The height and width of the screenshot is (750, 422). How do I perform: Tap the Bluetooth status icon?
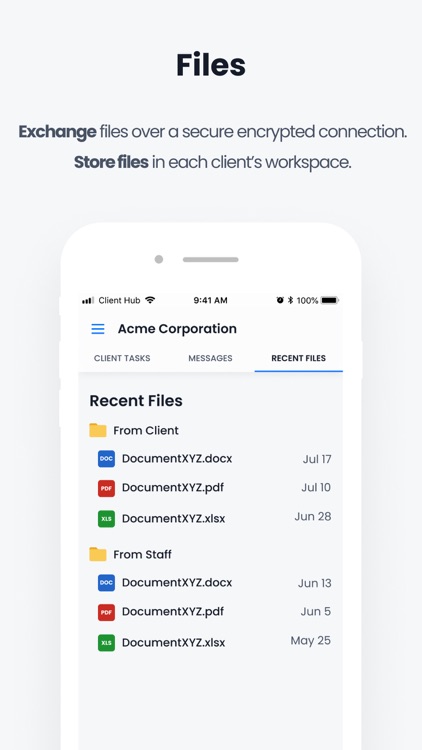pos(290,300)
